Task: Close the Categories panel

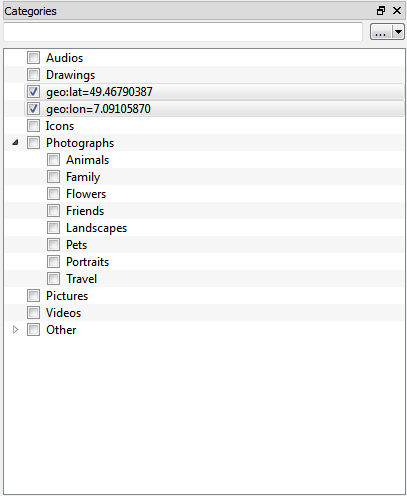Action: 397,11
